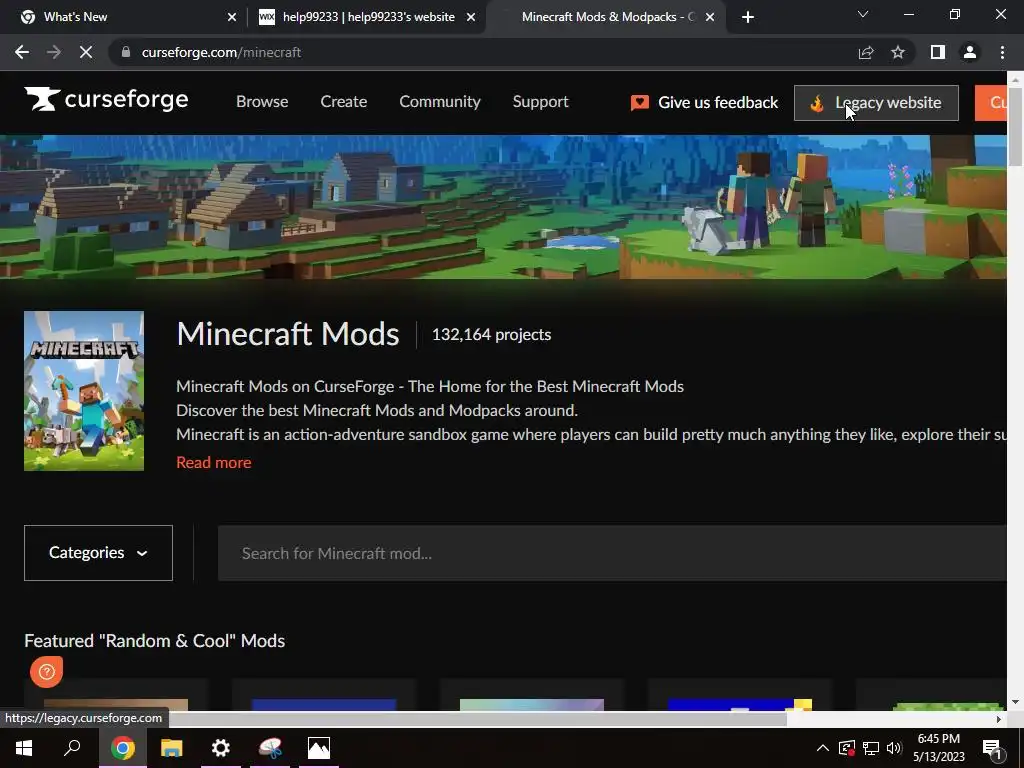Screen dimensions: 1024x768
Task: Click Read more link
Action: [x=214, y=462]
